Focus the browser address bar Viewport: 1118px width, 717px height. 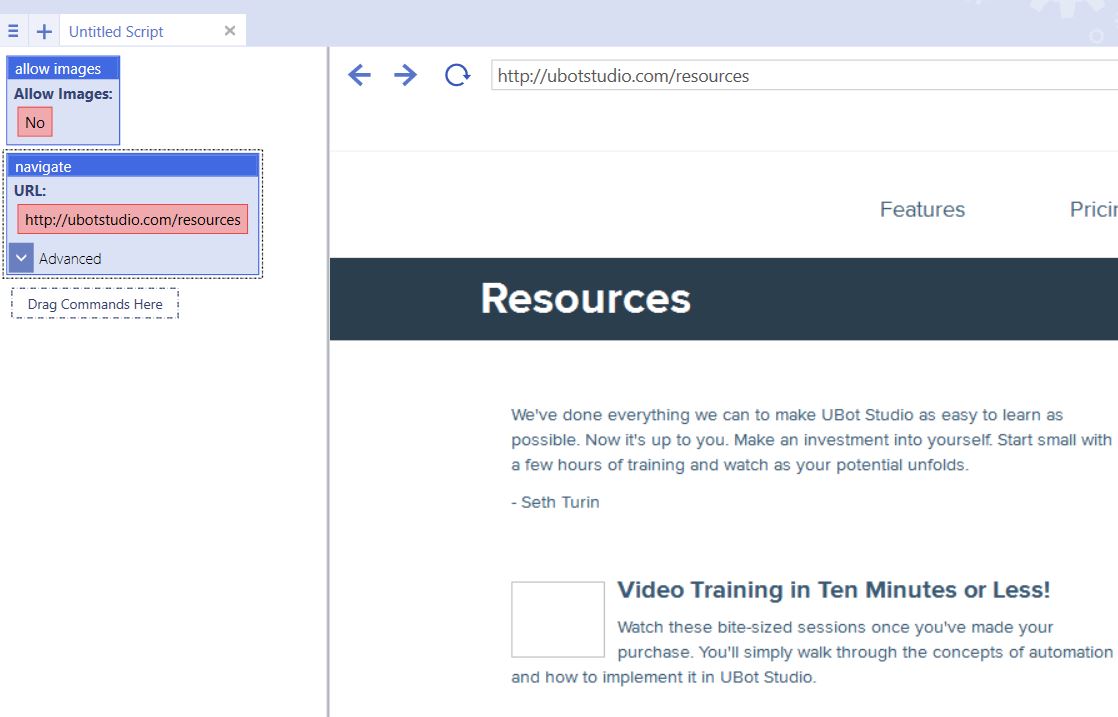click(x=804, y=76)
